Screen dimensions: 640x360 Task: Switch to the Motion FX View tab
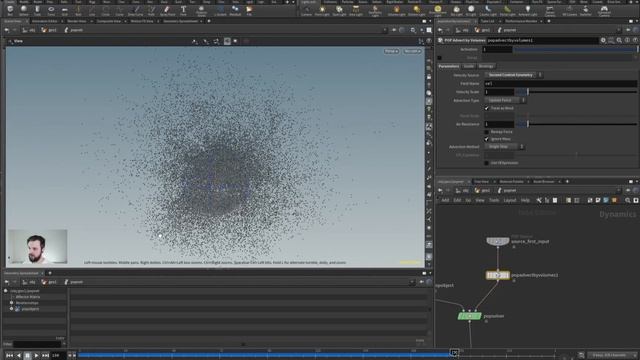tap(142, 21)
